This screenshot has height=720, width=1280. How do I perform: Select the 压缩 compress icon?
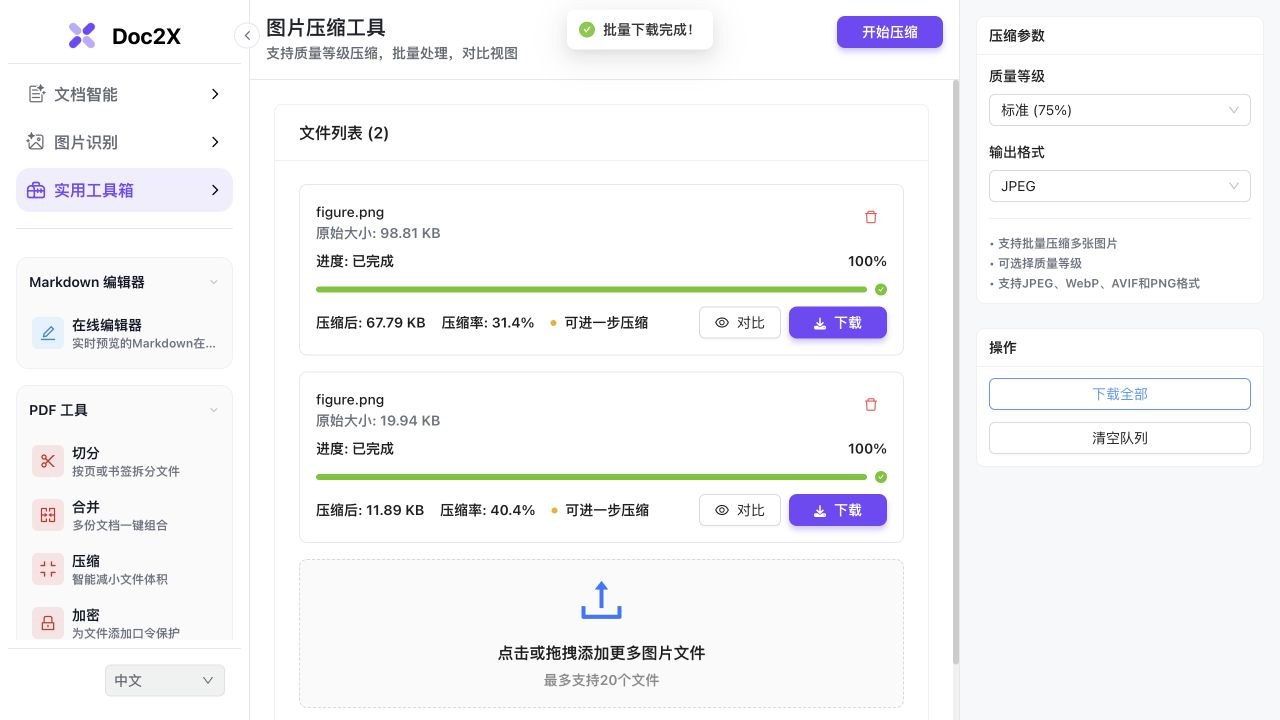(x=48, y=569)
